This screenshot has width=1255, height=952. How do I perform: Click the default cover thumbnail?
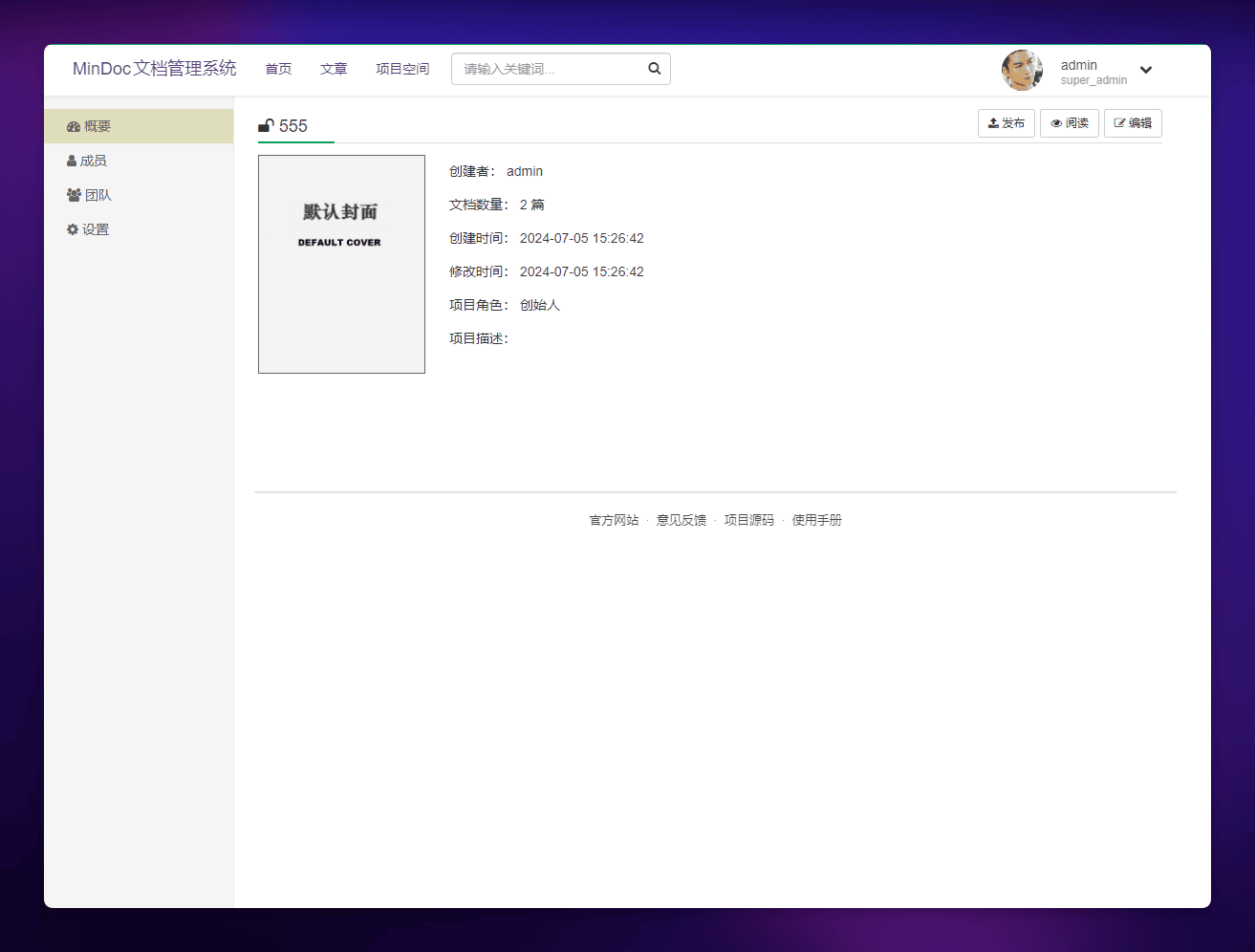[341, 264]
